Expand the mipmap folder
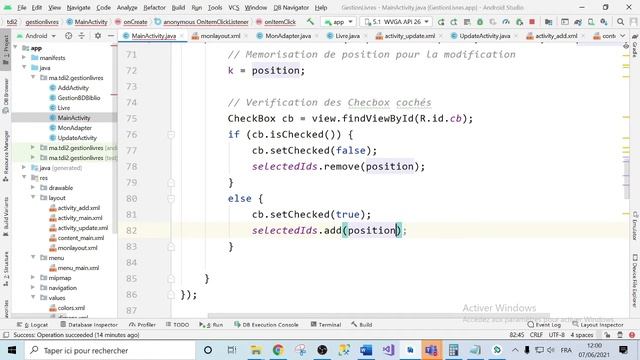The height and width of the screenshot is (360, 640). point(33,278)
